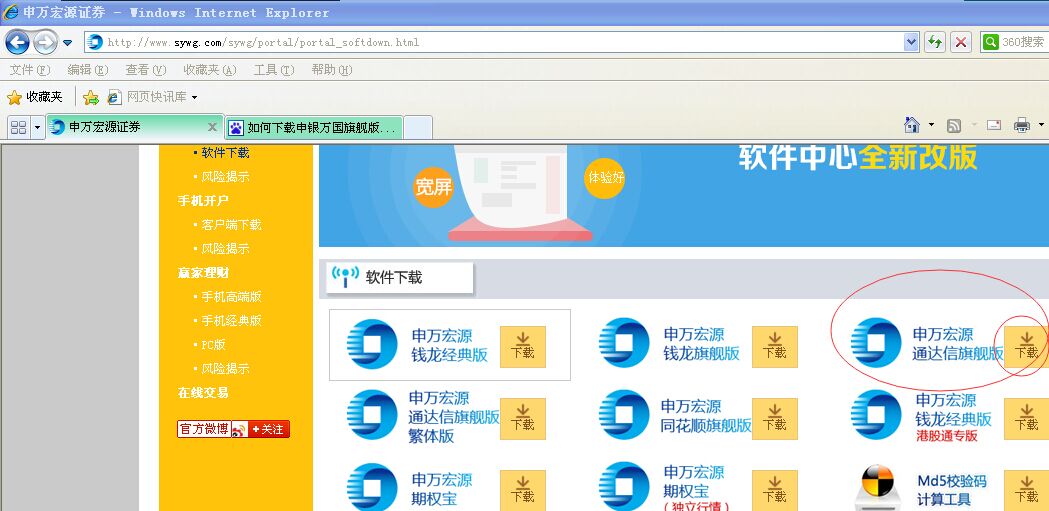Viewport: 1049px width, 511px height.
Task: Click the 申万宏源 同花顺旗舰版 text
Action: click(706, 415)
